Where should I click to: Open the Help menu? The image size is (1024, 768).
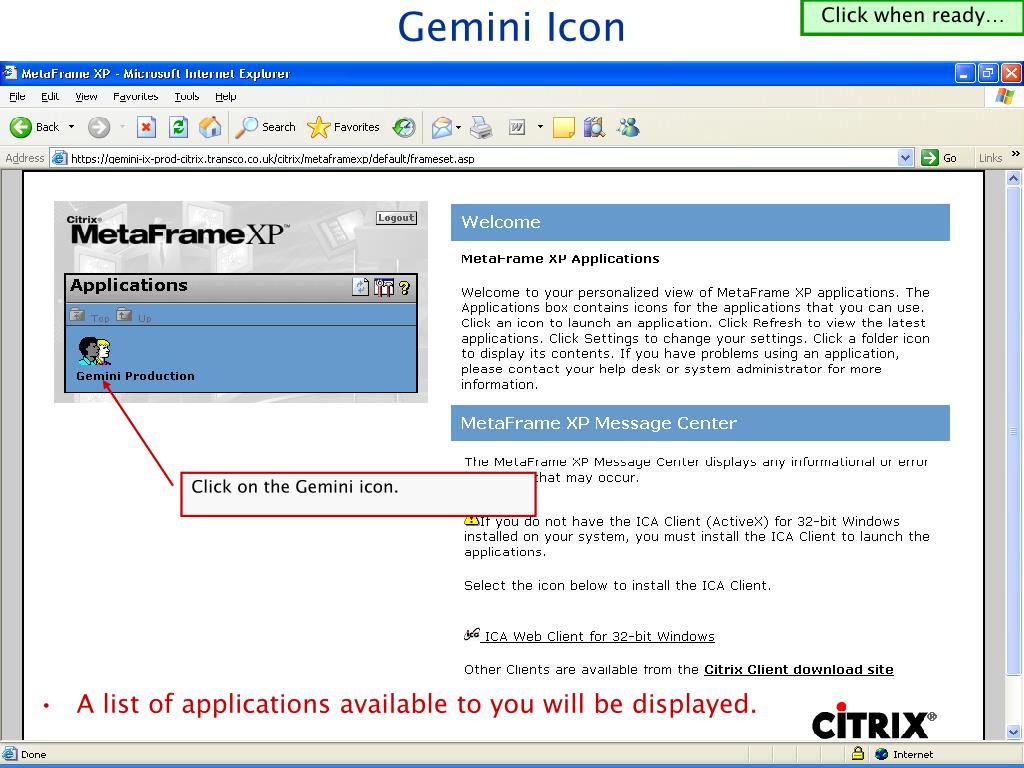click(x=225, y=97)
